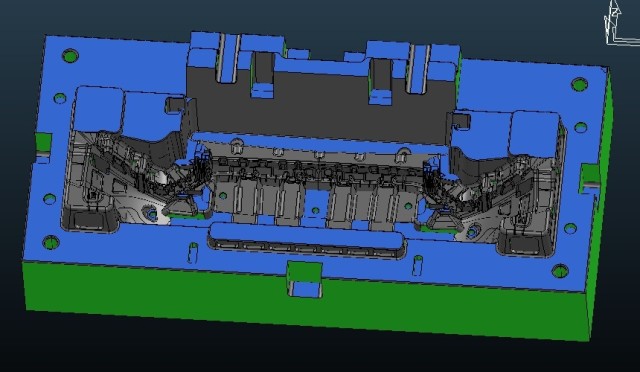Screen dimensions: 640x372
Task: Select the dark rectangular boss in the right cavity corner
Action: (x=524, y=244)
